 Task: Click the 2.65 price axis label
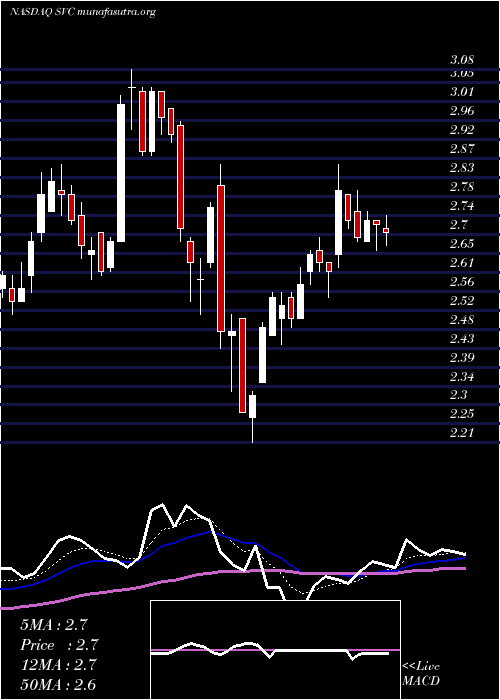461,244
